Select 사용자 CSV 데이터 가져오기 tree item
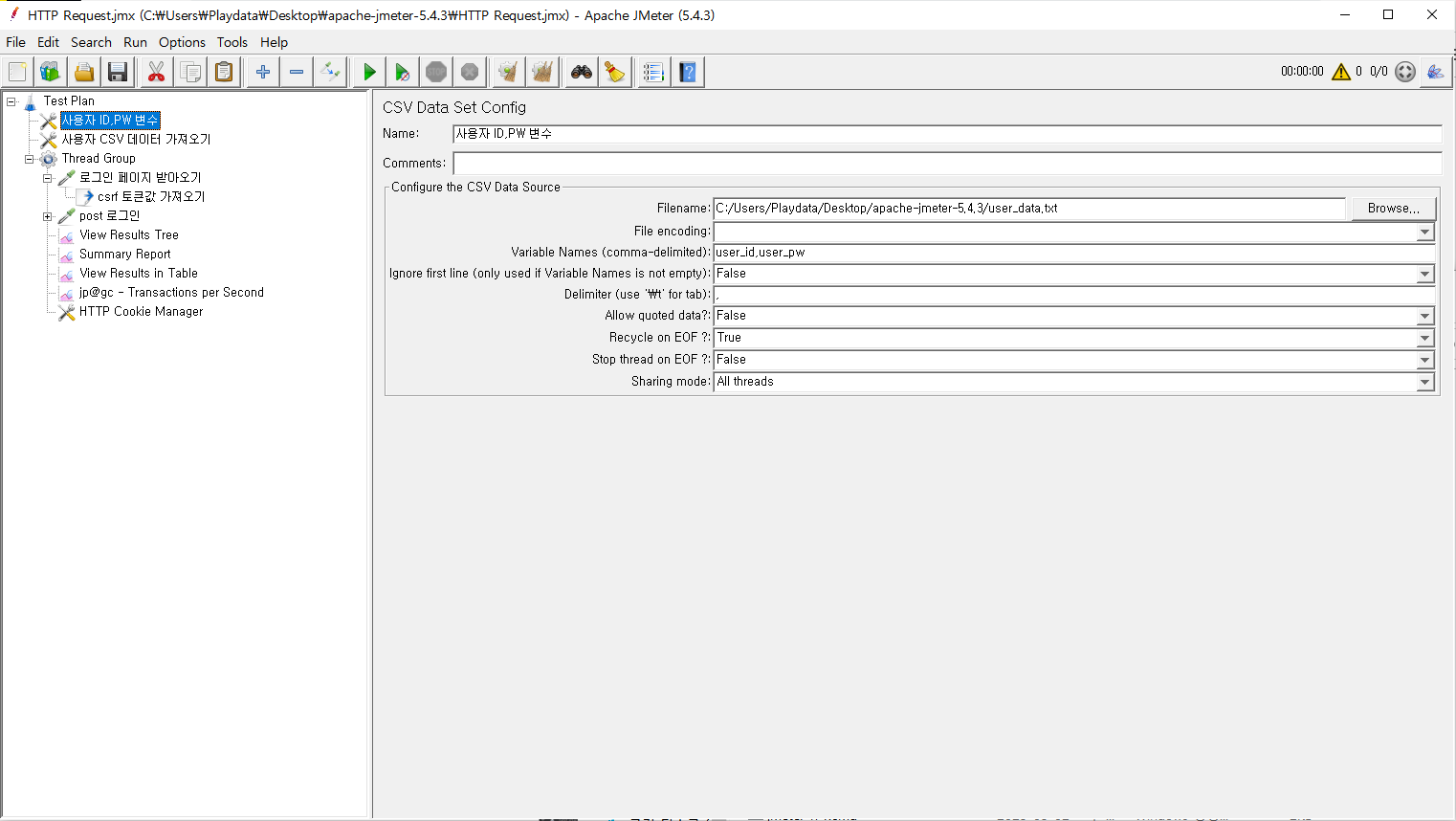The height and width of the screenshot is (821, 1456). tap(136, 140)
